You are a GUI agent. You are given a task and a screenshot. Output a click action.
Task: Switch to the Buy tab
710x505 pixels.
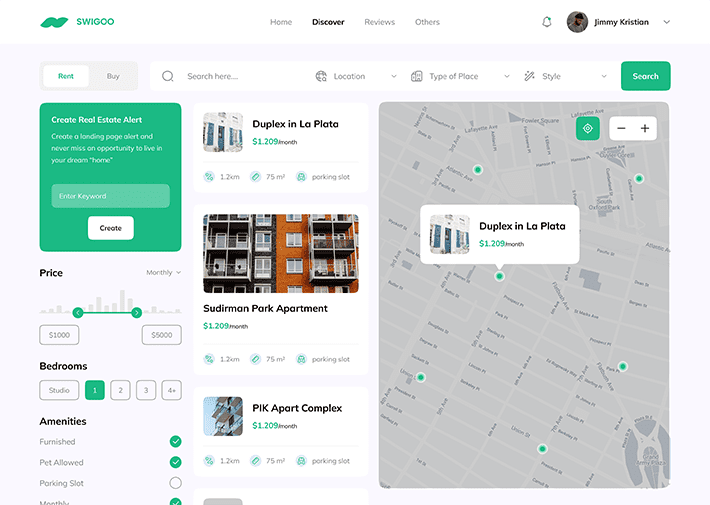pyautogui.click(x=113, y=76)
